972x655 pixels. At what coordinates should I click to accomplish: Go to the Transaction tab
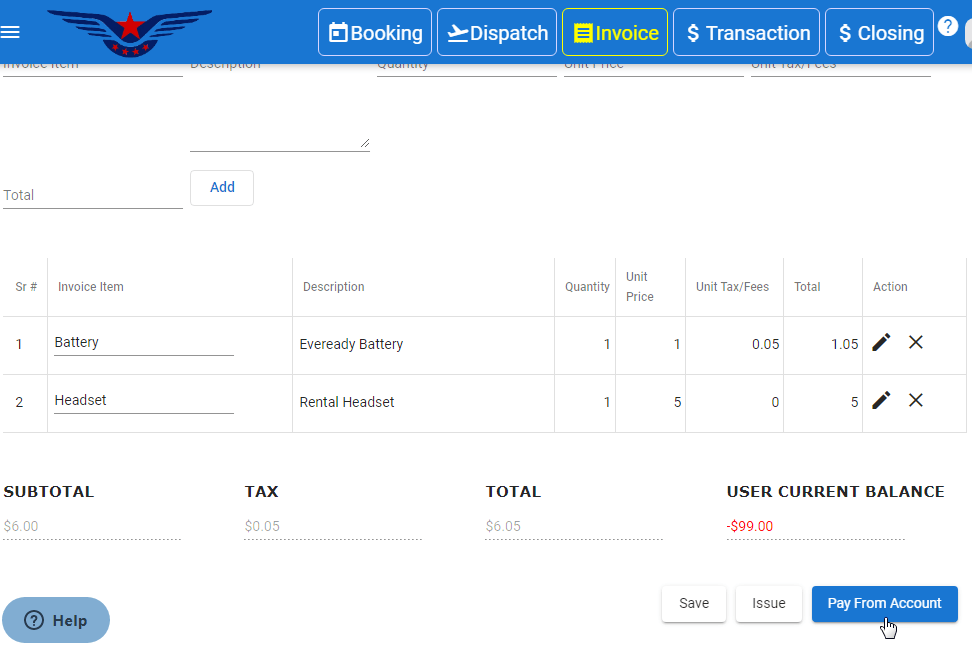pos(746,32)
